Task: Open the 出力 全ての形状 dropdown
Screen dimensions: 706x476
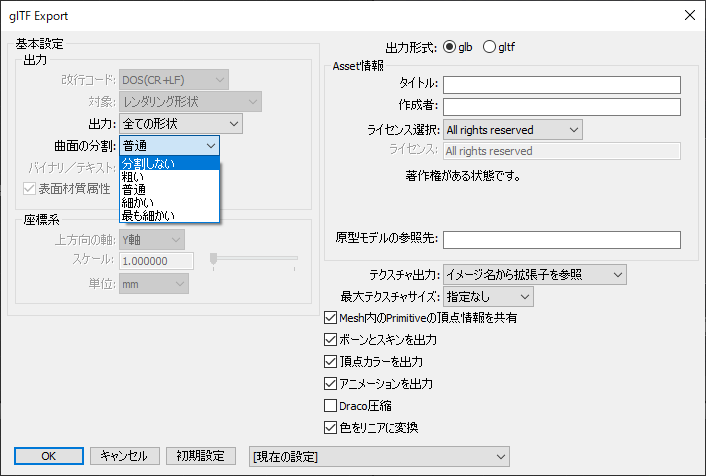Action: coord(181,124)
